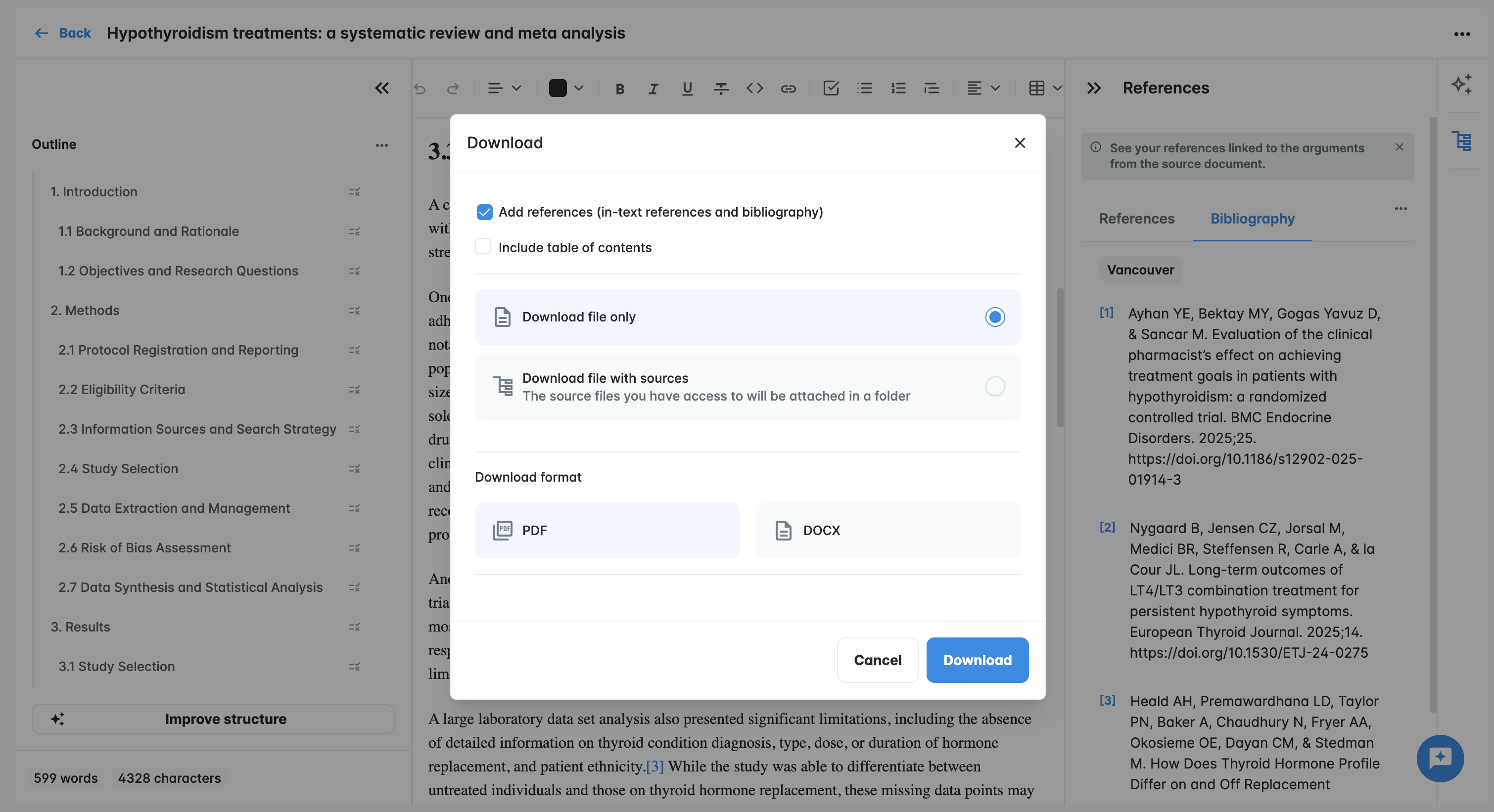The image size is (1494, 812).
Task: Click the Back arrow icon
Action: click(41, 33)
